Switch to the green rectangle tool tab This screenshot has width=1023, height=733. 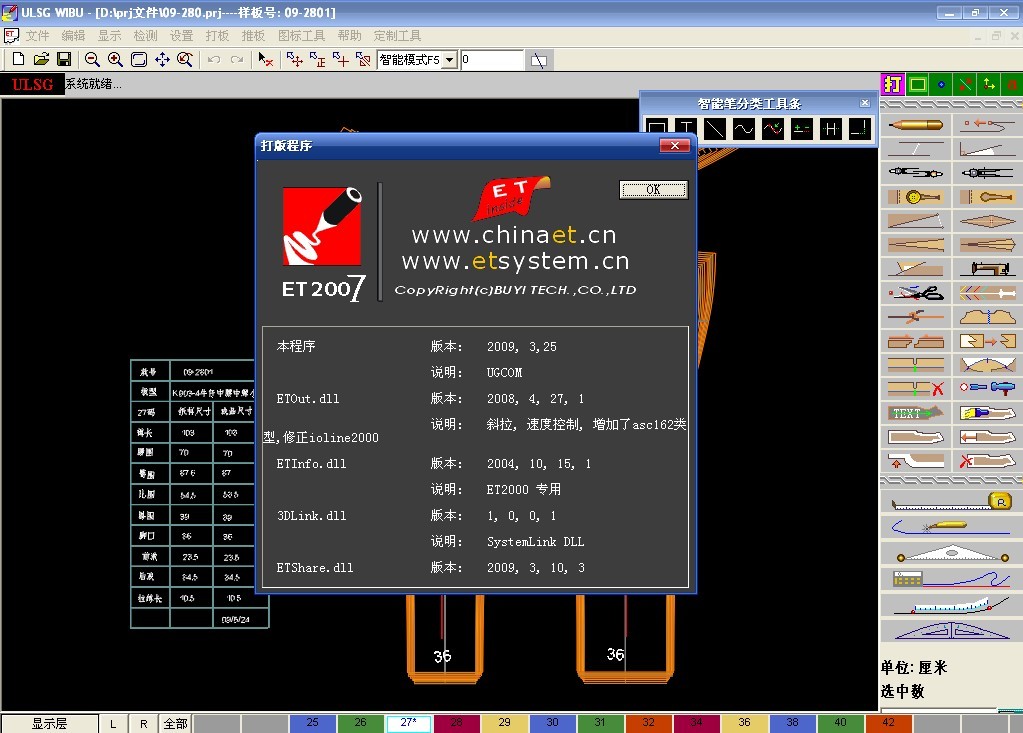pos(917,84)
